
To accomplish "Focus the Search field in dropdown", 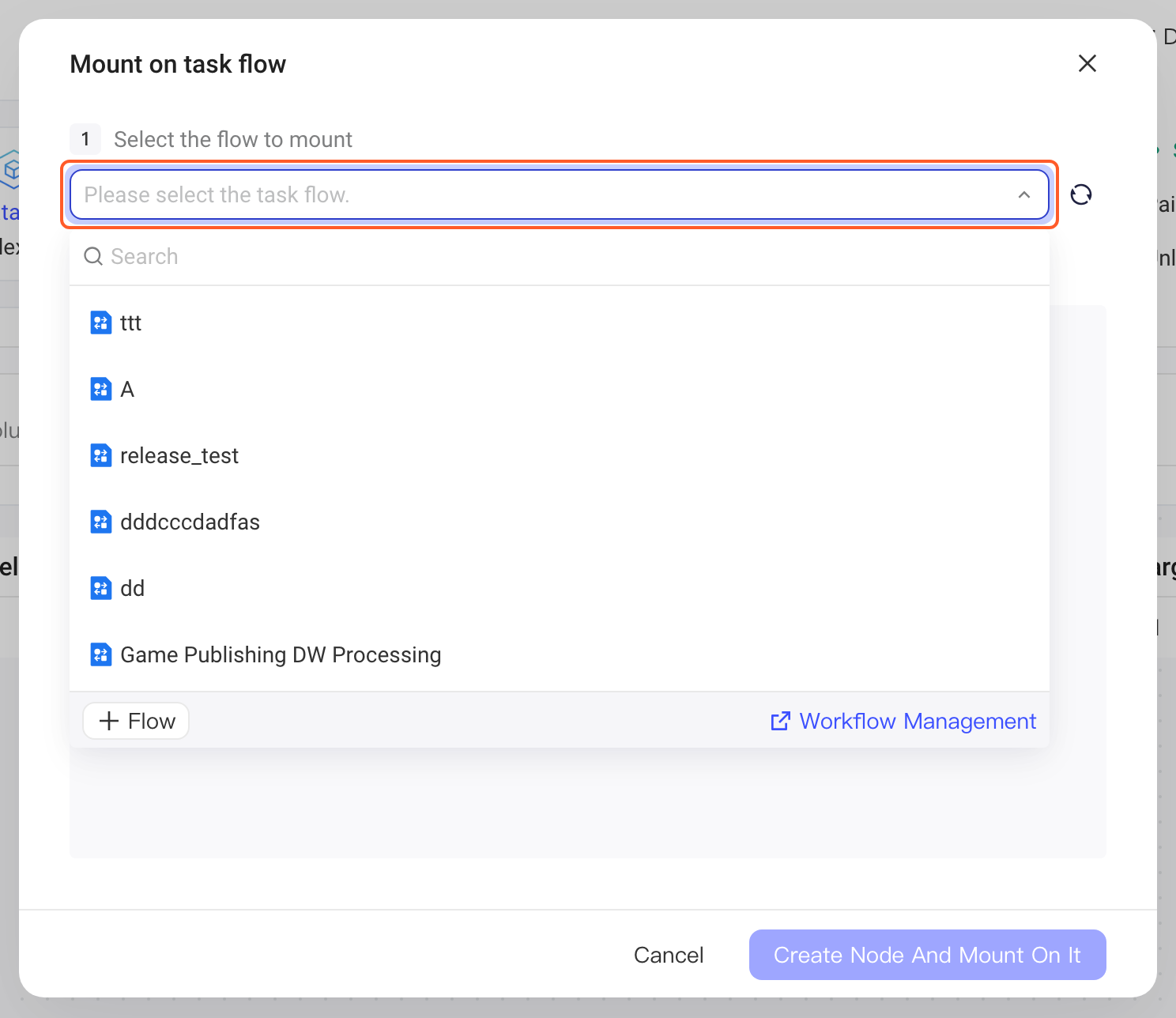I will coord(560,256).
